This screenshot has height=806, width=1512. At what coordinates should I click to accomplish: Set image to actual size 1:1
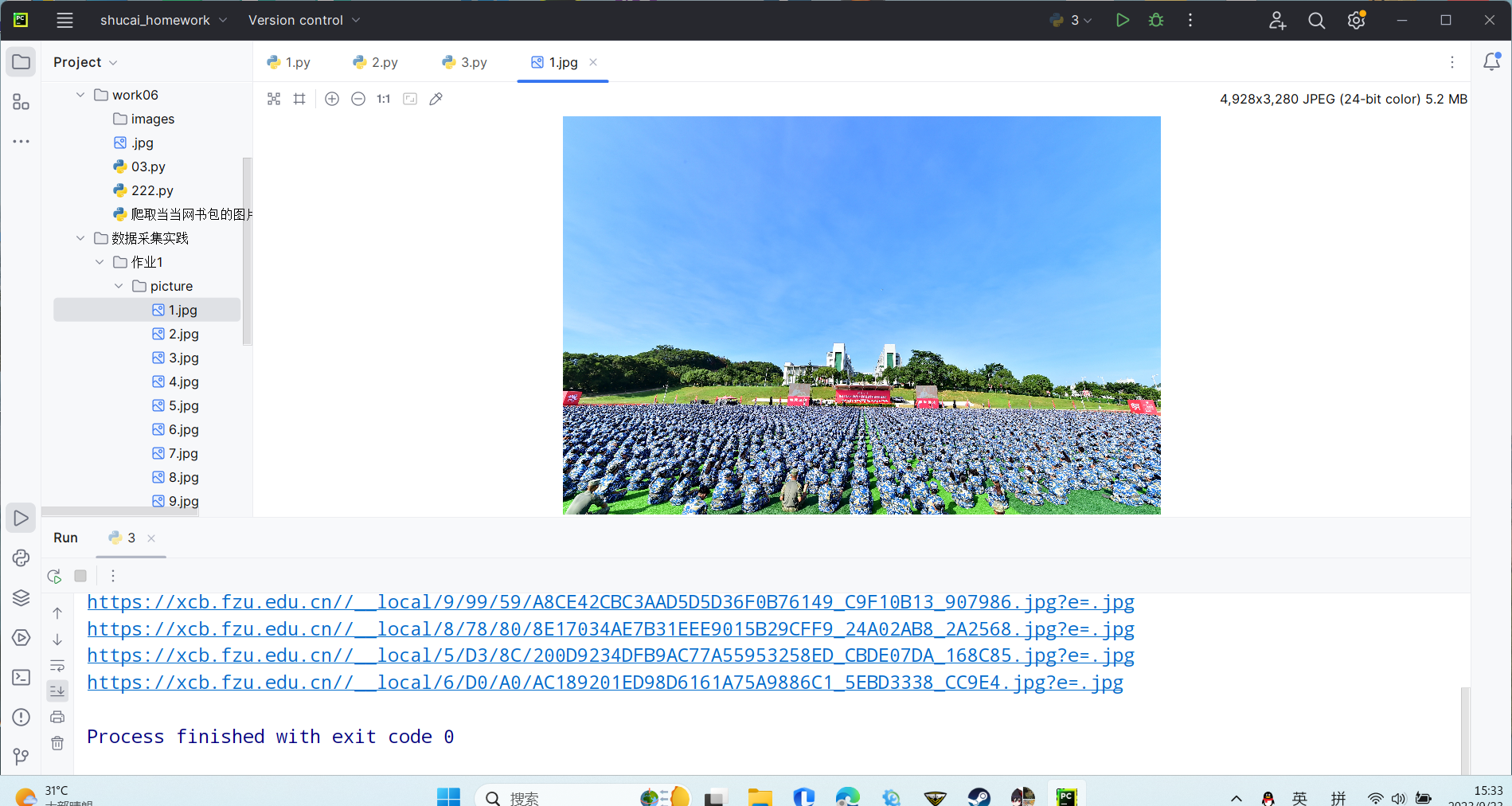coord(384,99)
